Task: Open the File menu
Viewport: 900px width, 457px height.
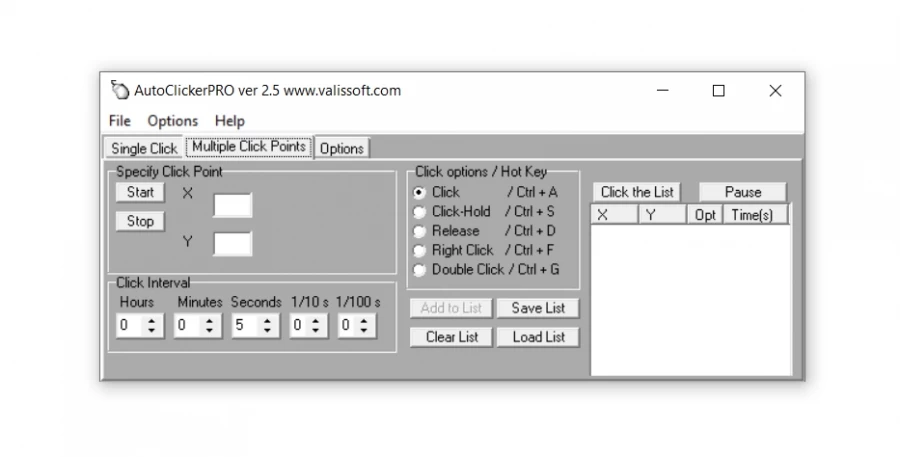Action: tap(120, 121)
